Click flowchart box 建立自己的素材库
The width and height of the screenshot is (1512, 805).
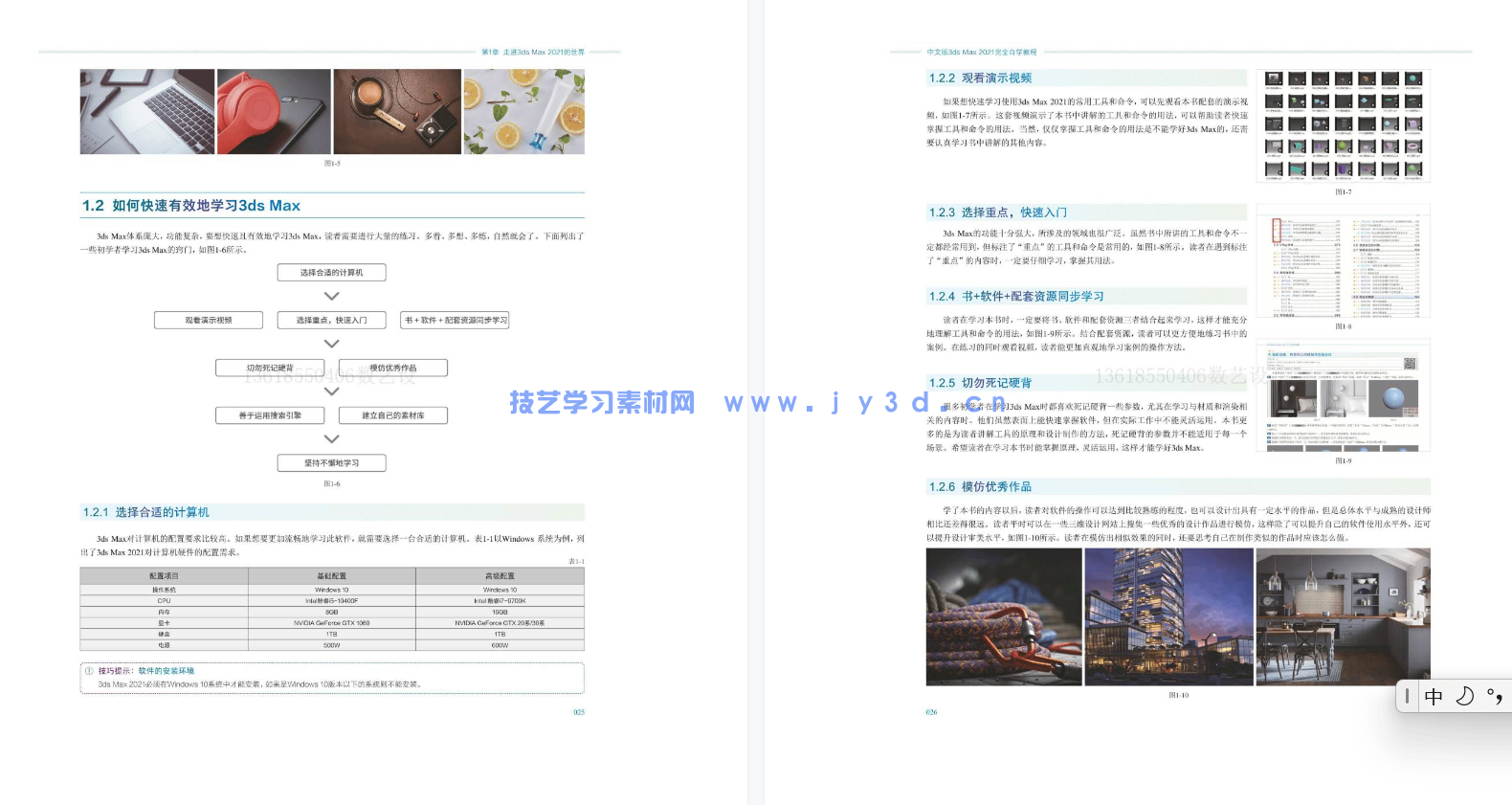(x=393, y=415)
